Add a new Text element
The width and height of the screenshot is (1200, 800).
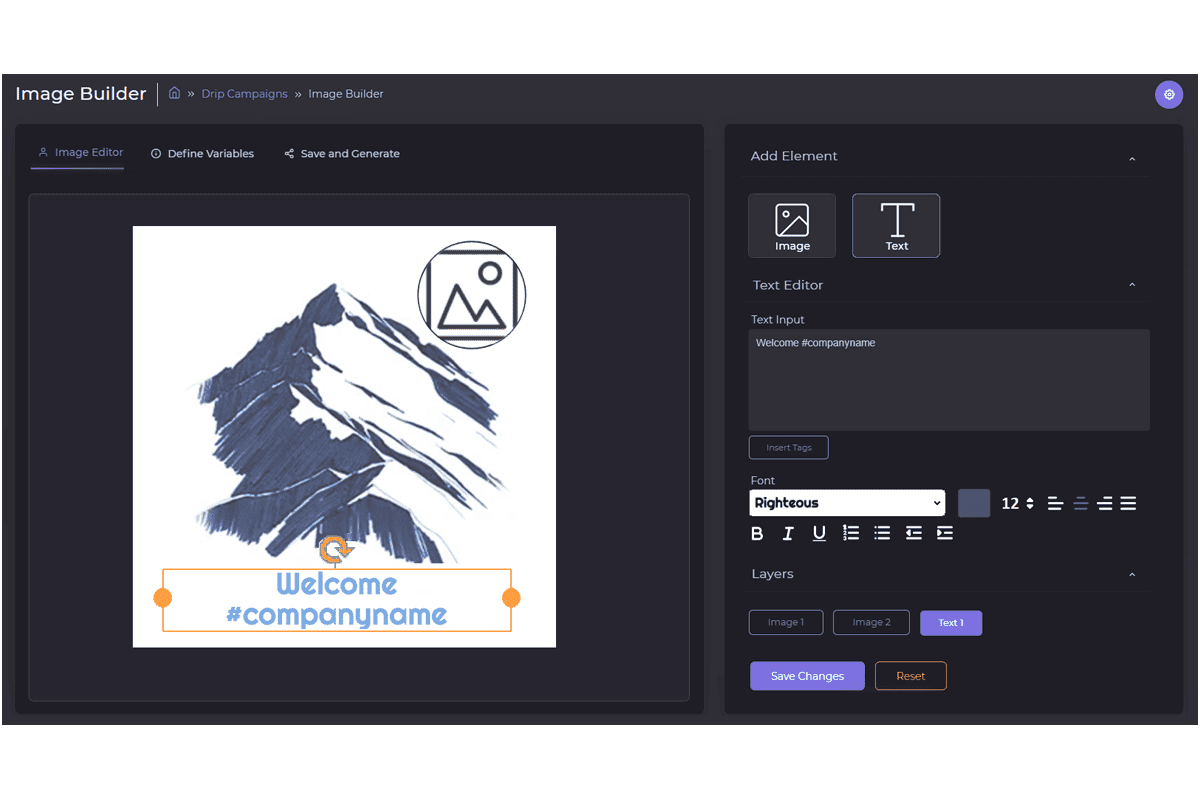(896, 225)
